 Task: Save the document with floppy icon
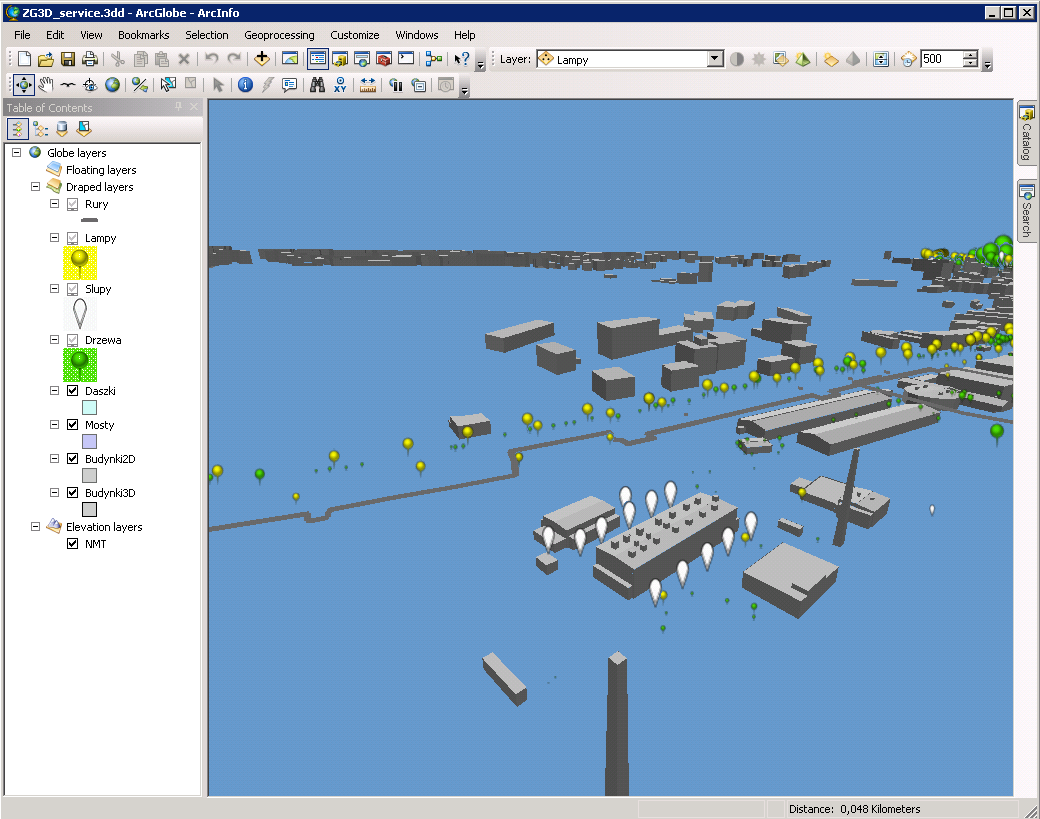tap(68, 59)
